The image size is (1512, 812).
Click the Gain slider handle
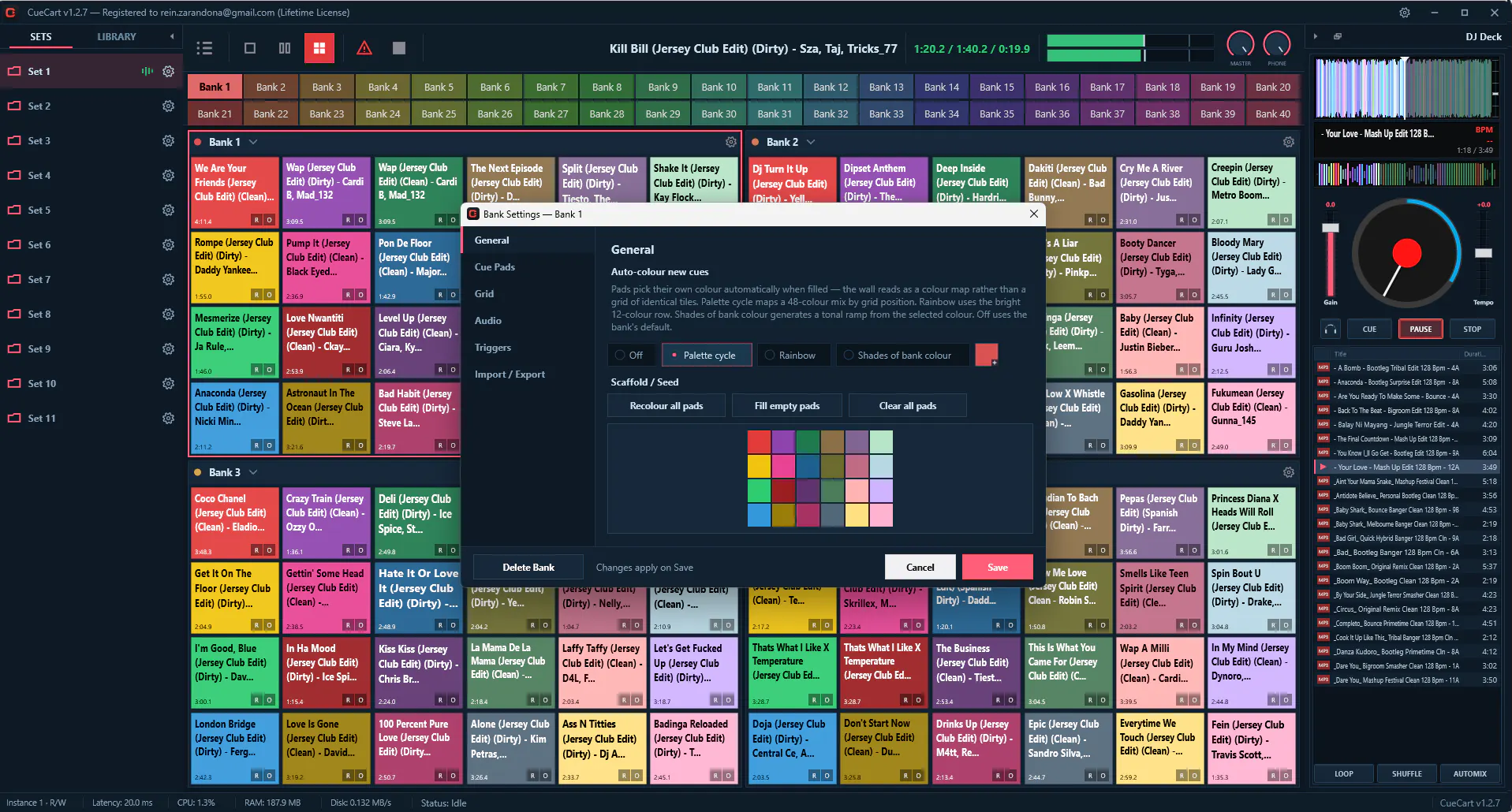coord(1331,228)
